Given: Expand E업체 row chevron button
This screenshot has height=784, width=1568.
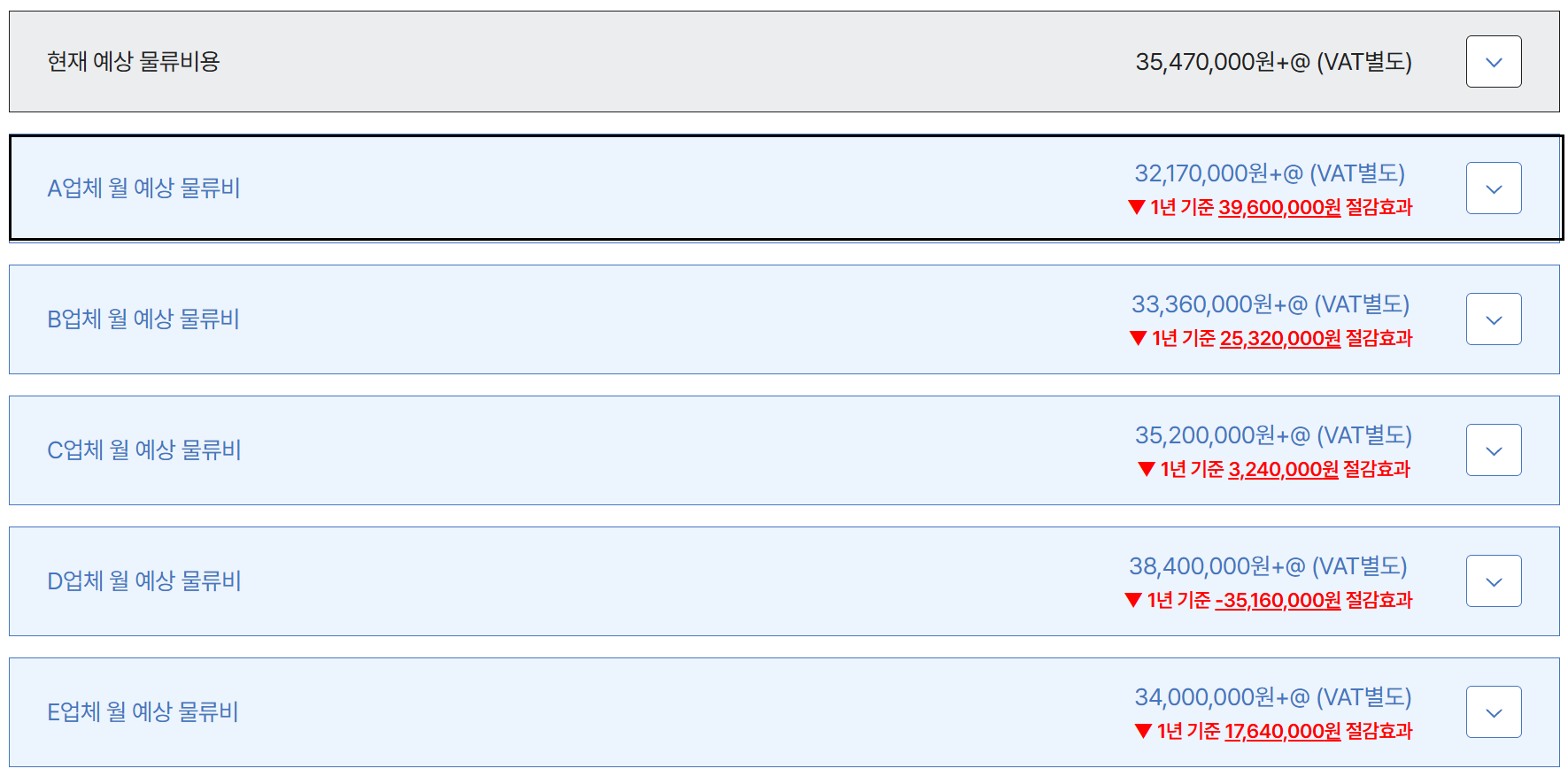Looking at the screenshot, I should (x=1493, y=712).
